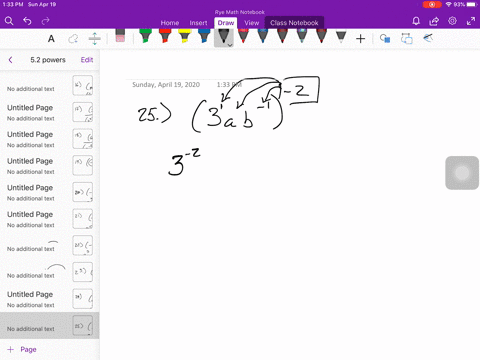Open settings gear in header
Image resolution: width=480 pixels, height=360 pixels.
(x=452, y=21)
